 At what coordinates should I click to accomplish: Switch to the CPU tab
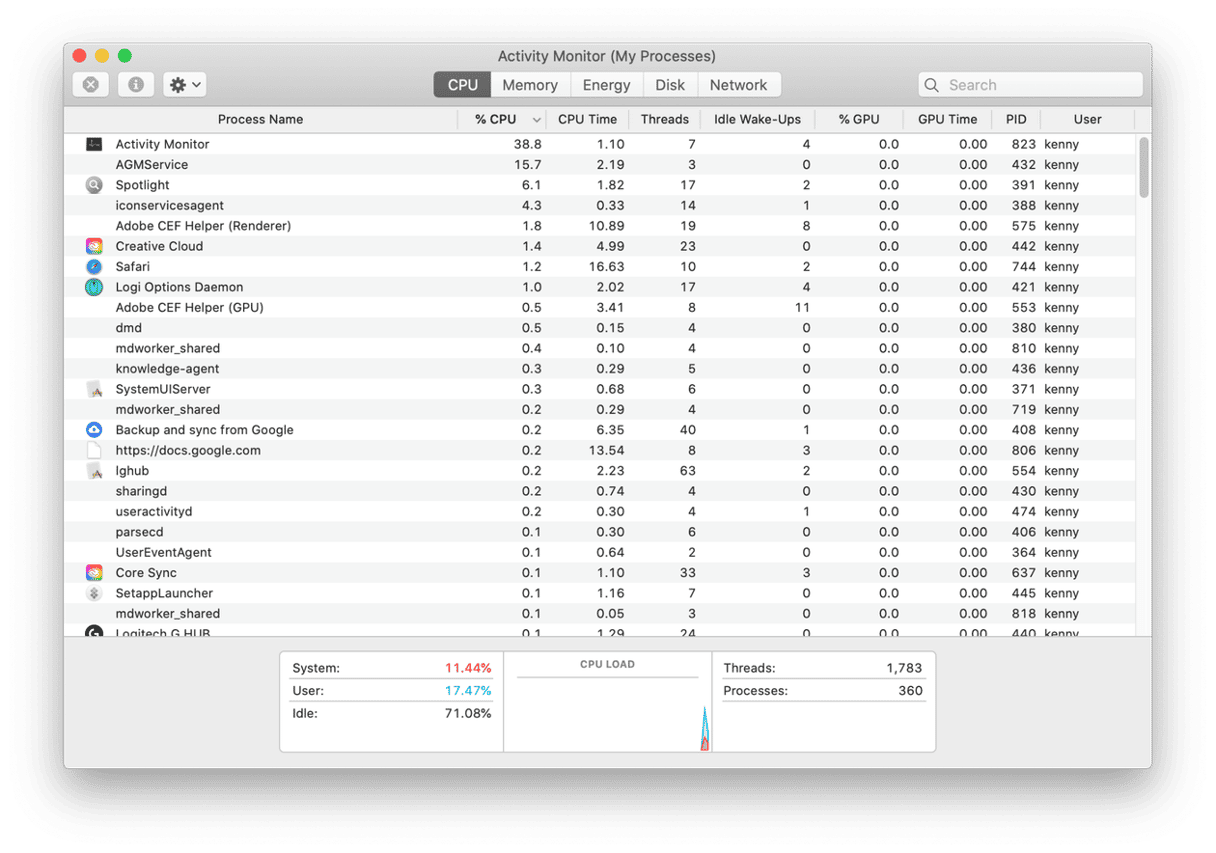462,85
